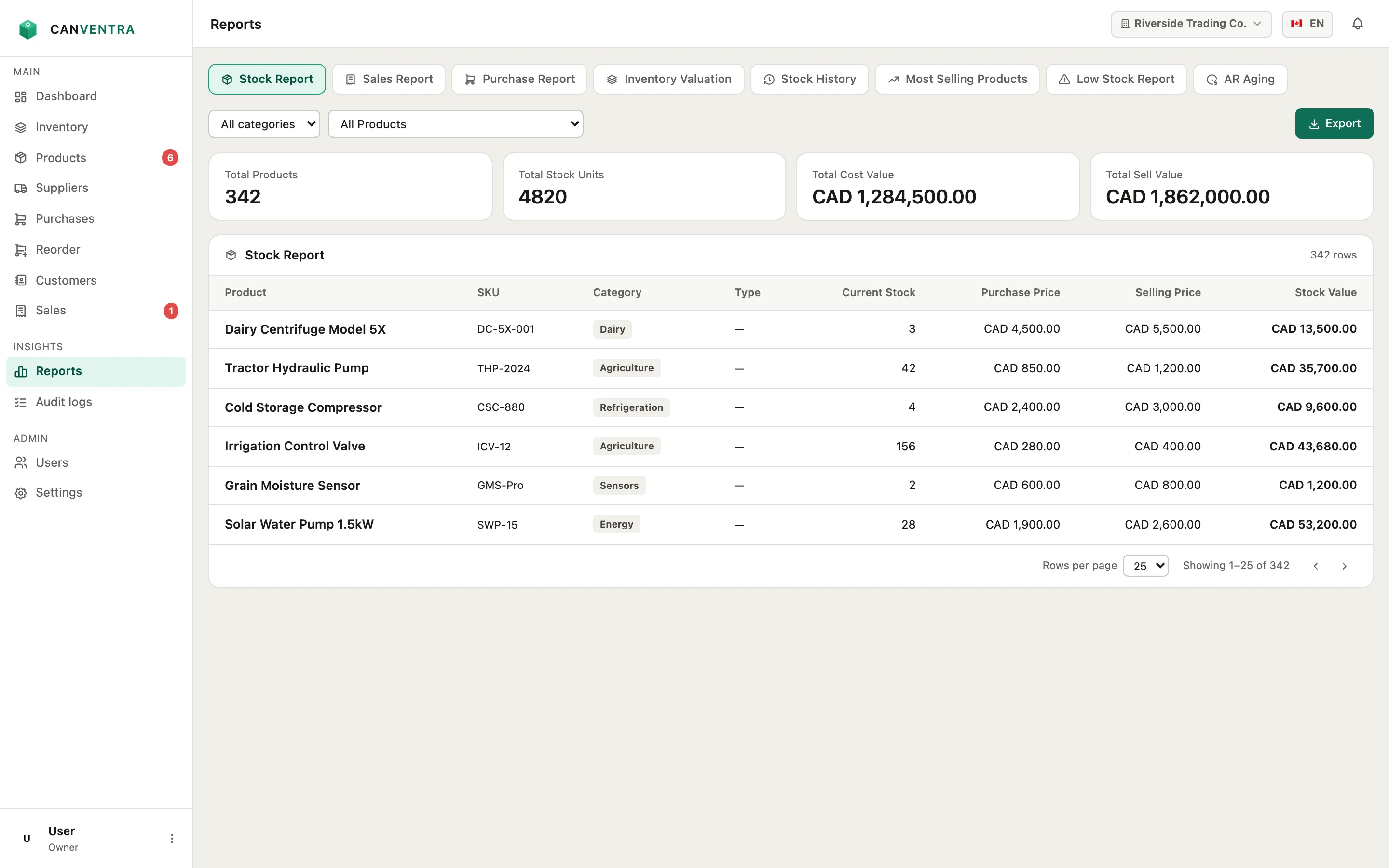The image size is (1389, 868).
Task: Click the Inventory layers icon in sidebar
Action: click(21, 127)
